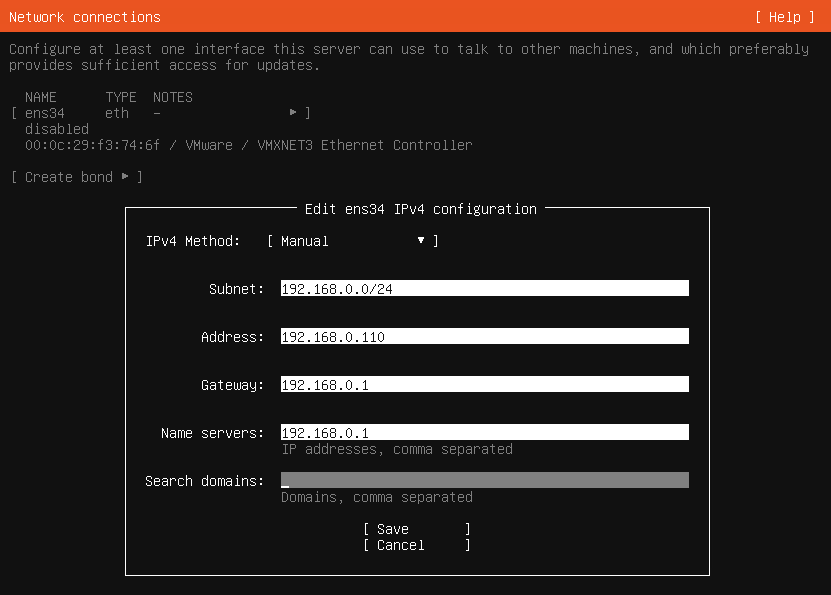831x595 pixels.
Task: Click the Edit ens34 IPv4 configuration title
Action: (x=420, y=209)
